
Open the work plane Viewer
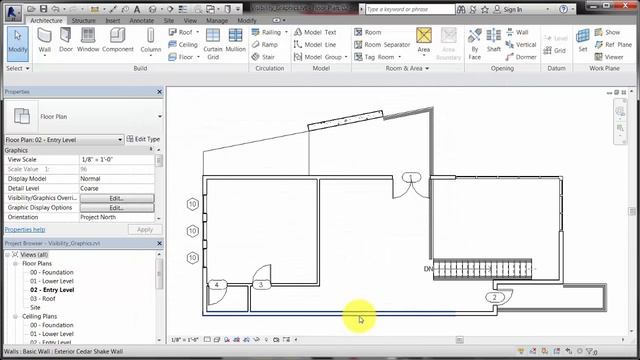[x=609, y=57]
